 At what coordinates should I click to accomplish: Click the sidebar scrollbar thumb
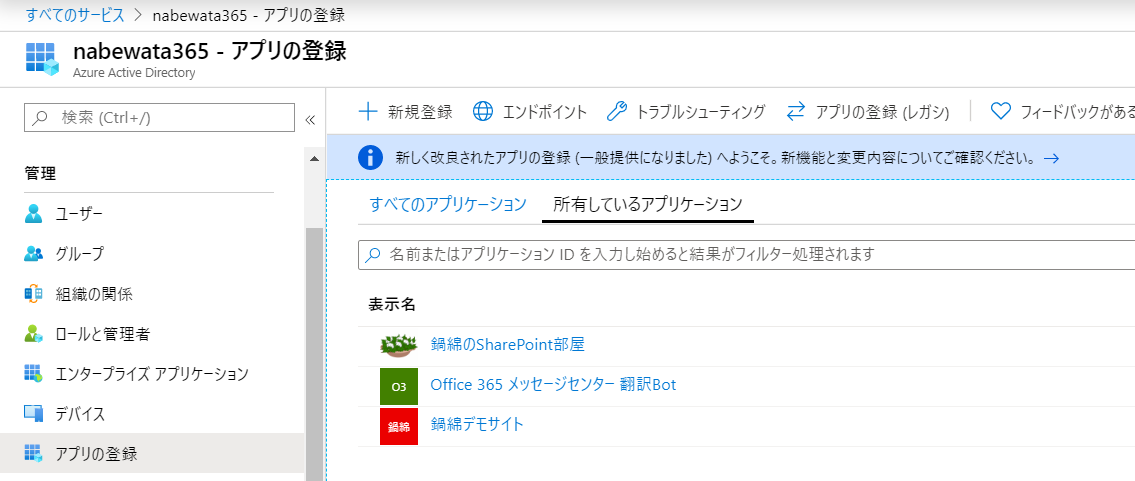click(313, 354)
